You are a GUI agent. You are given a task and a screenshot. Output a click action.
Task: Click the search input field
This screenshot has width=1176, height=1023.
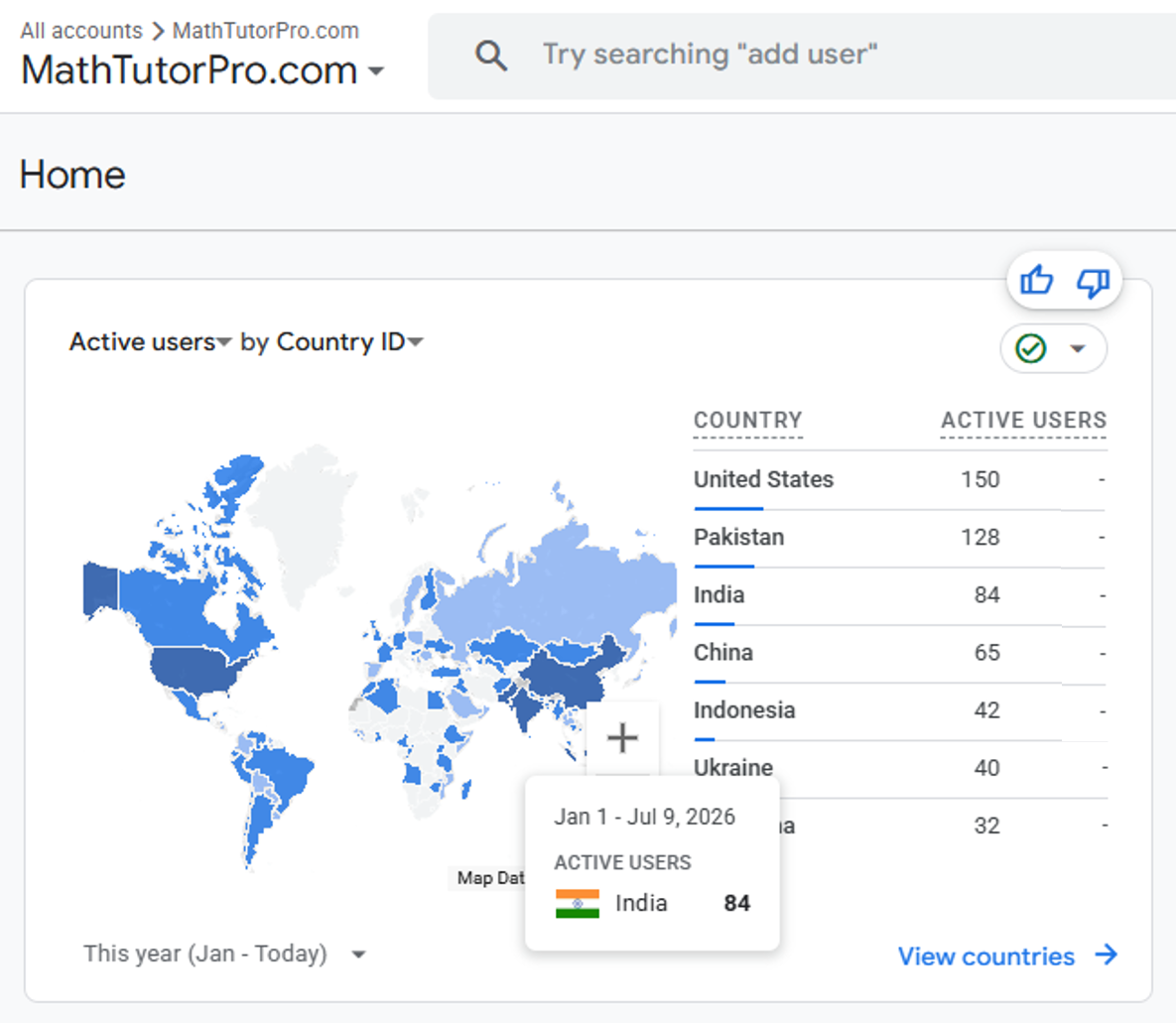[802, 56]
